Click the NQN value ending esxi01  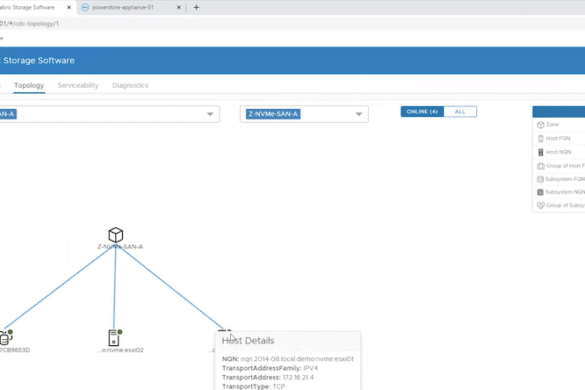297,359
